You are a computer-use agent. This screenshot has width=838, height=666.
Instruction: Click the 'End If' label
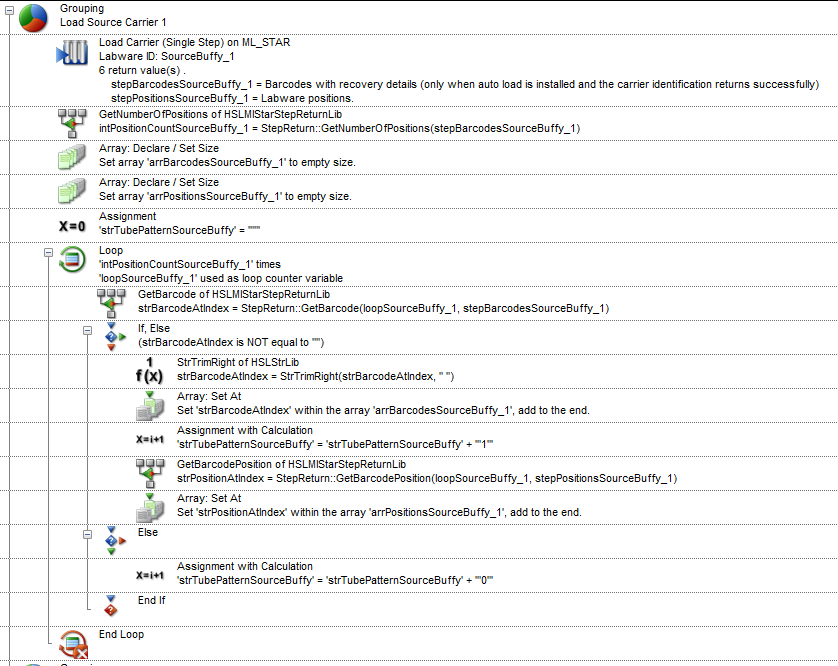click(152, 600)
